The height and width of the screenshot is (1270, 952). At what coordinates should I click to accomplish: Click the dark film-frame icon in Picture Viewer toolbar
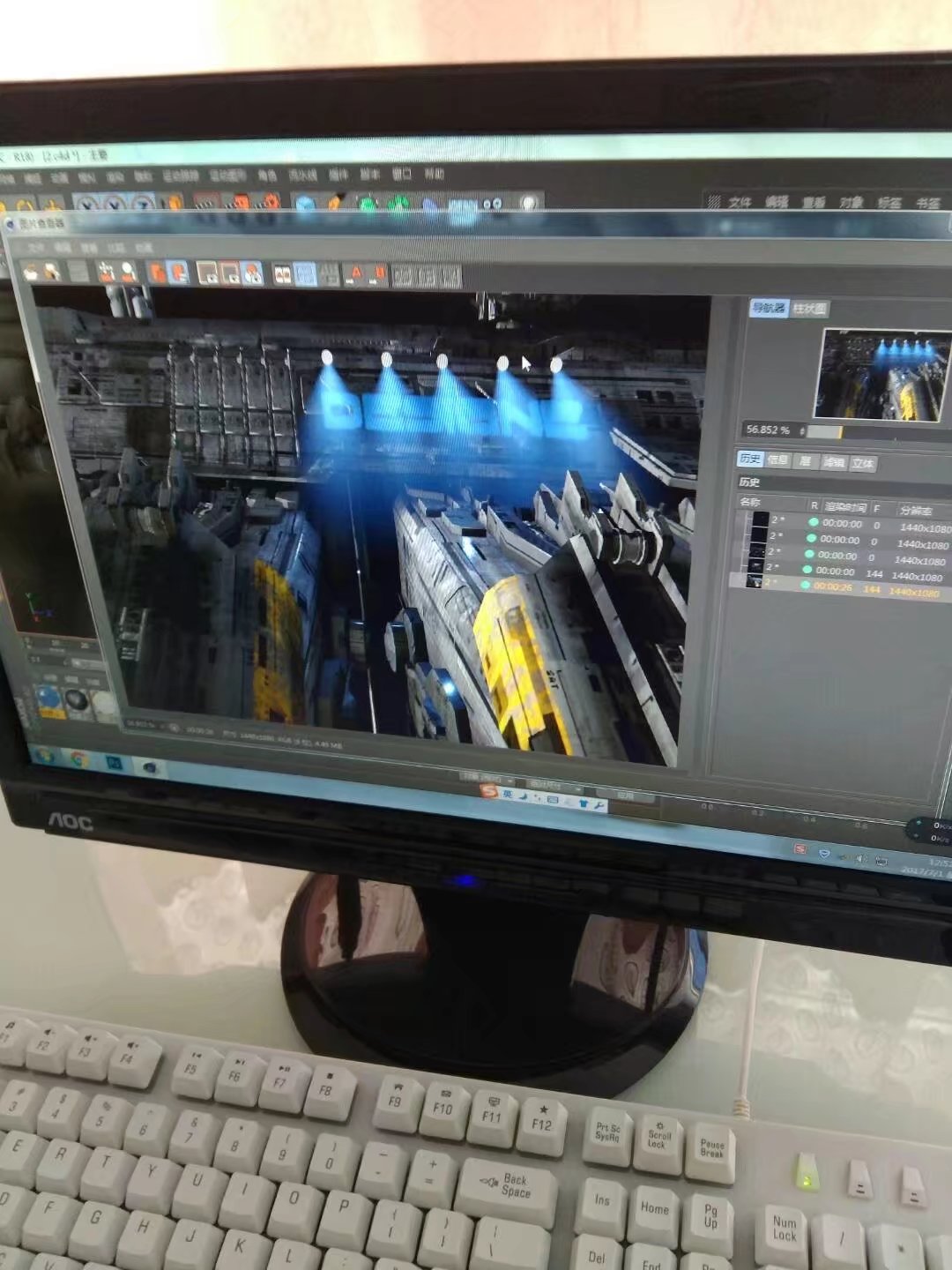click(x=282, y=274)
